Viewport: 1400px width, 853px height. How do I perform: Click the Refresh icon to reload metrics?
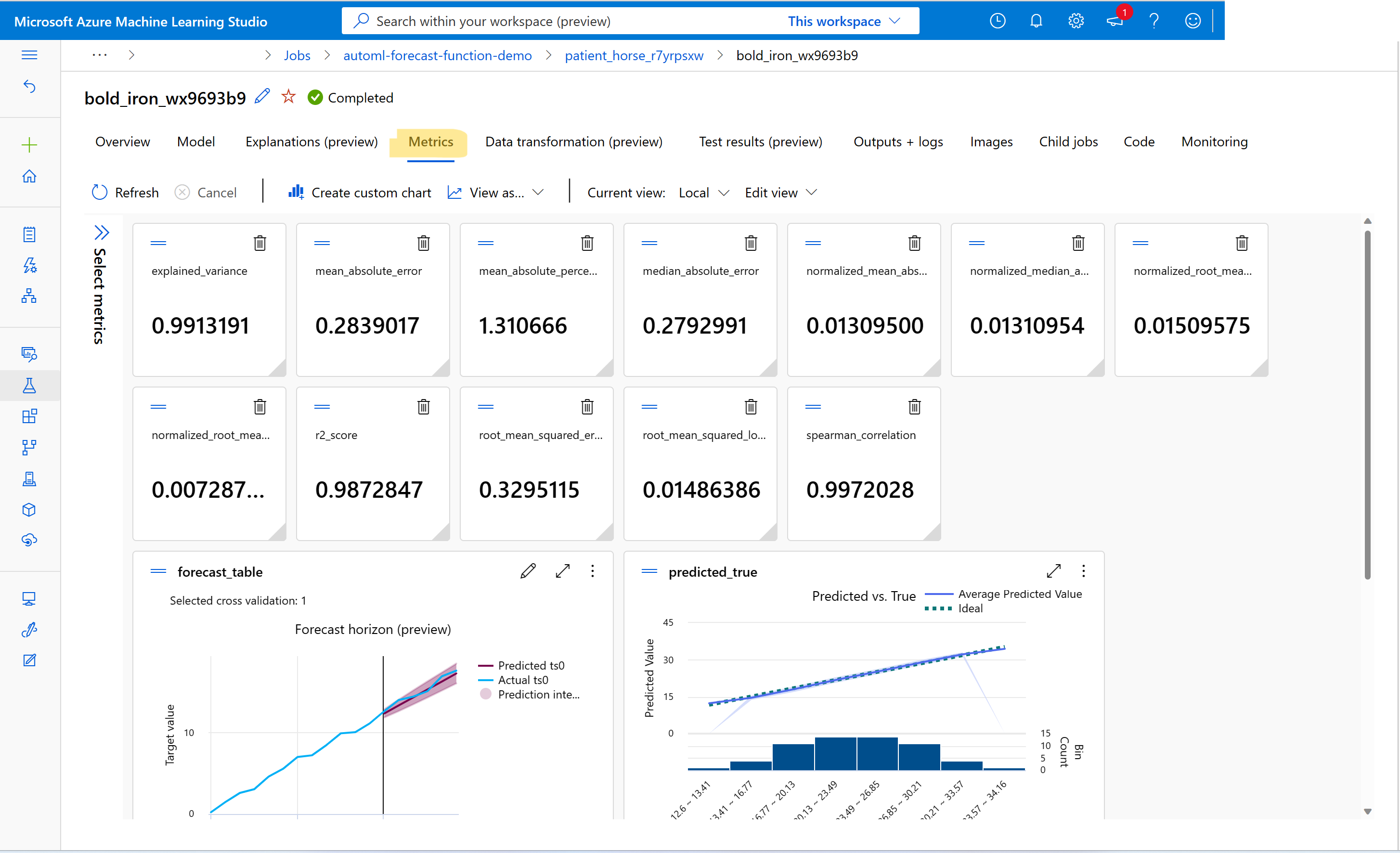[x=100, y=192]
